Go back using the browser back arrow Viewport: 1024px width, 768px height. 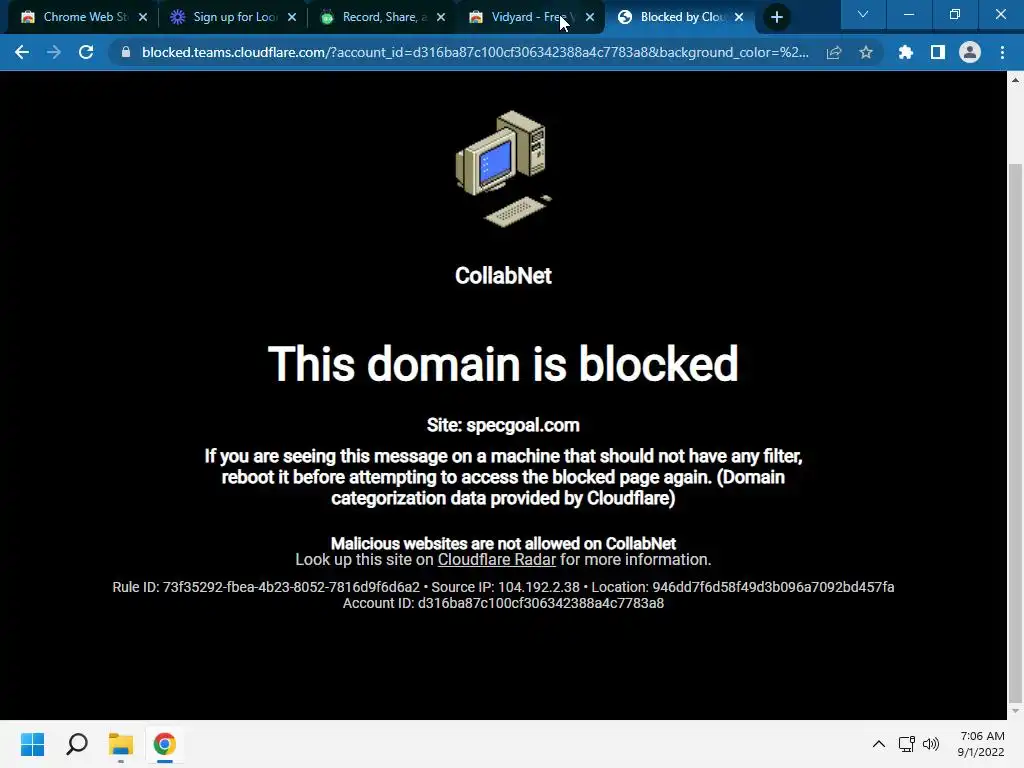pos(22,52)
